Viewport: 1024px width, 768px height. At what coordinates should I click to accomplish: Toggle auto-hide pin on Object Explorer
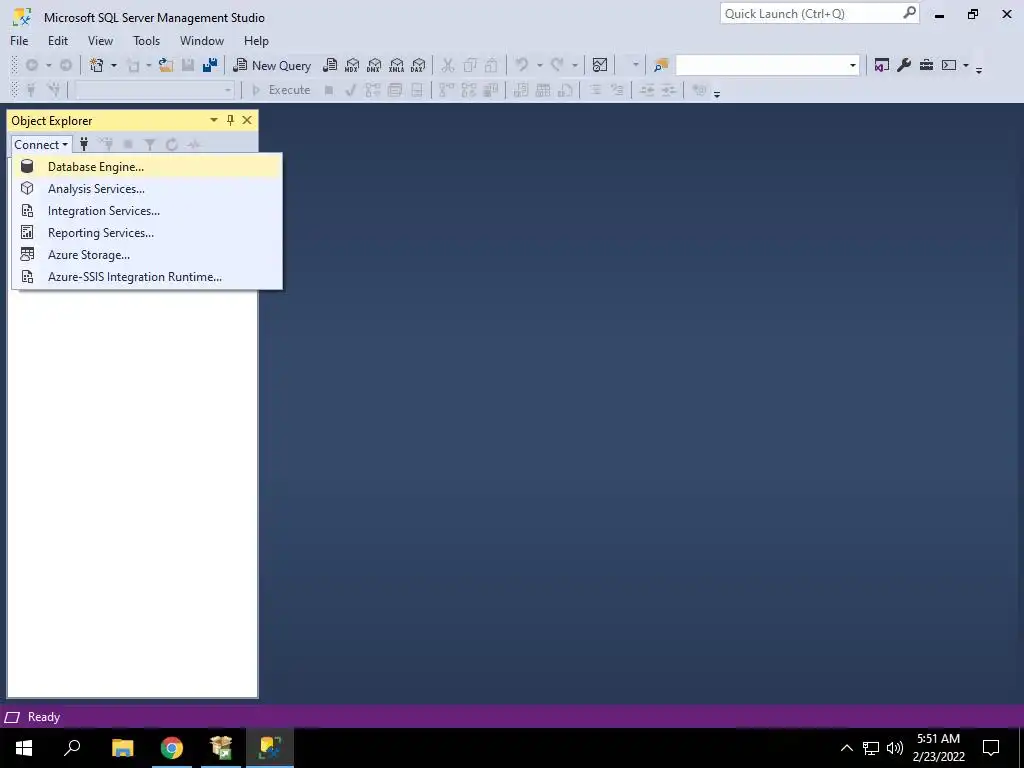[230, 120]
